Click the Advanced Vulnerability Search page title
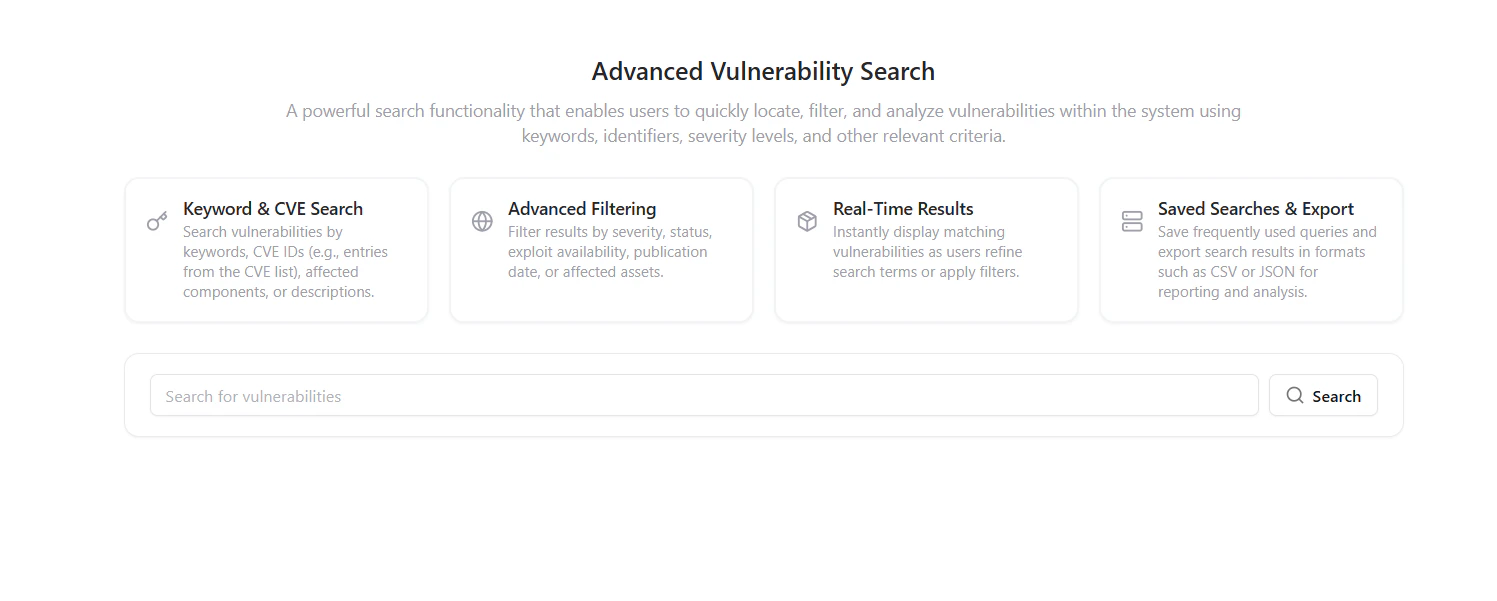The width and height of the screenshot is (1497, 601). [x=764, y=71]
